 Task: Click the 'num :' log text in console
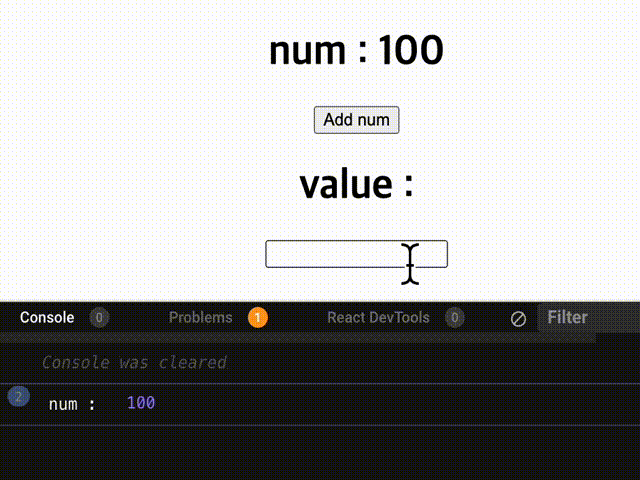72,404
